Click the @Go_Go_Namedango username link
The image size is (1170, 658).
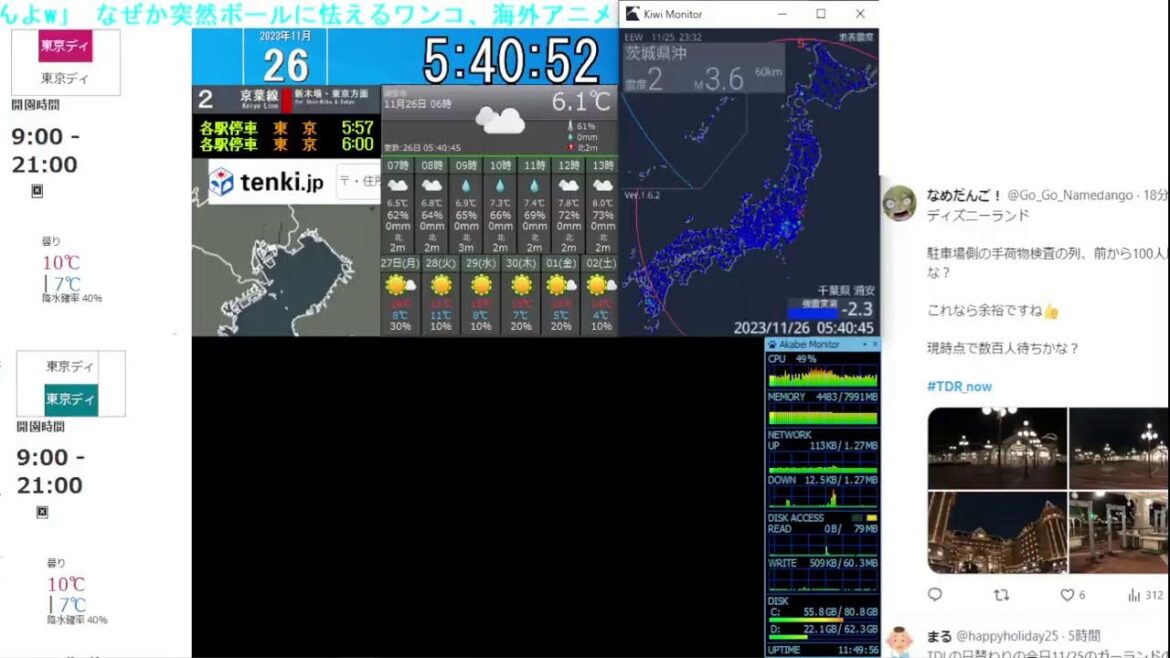[x=1072, y=194]
